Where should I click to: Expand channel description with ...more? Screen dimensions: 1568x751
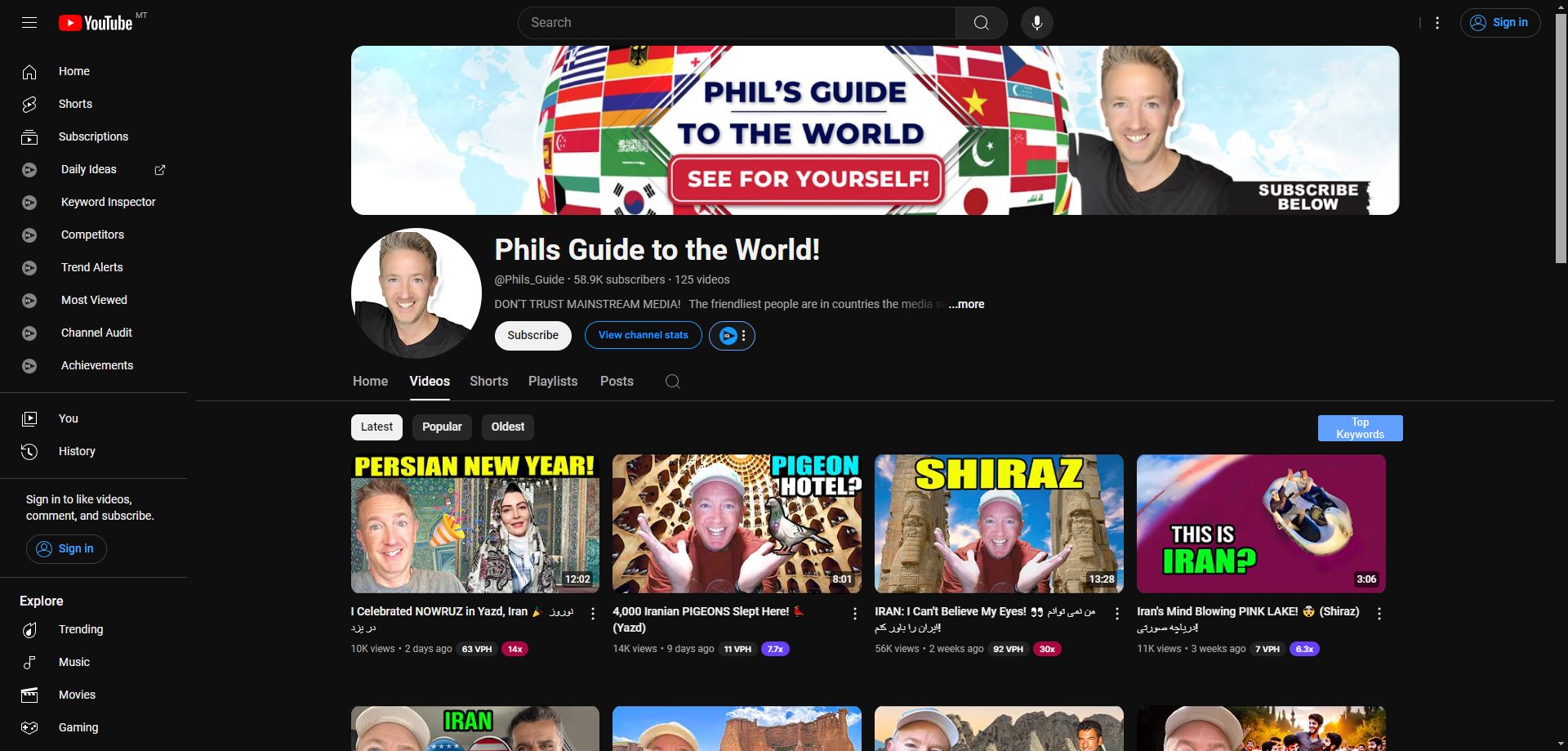(x=967, y=304)
